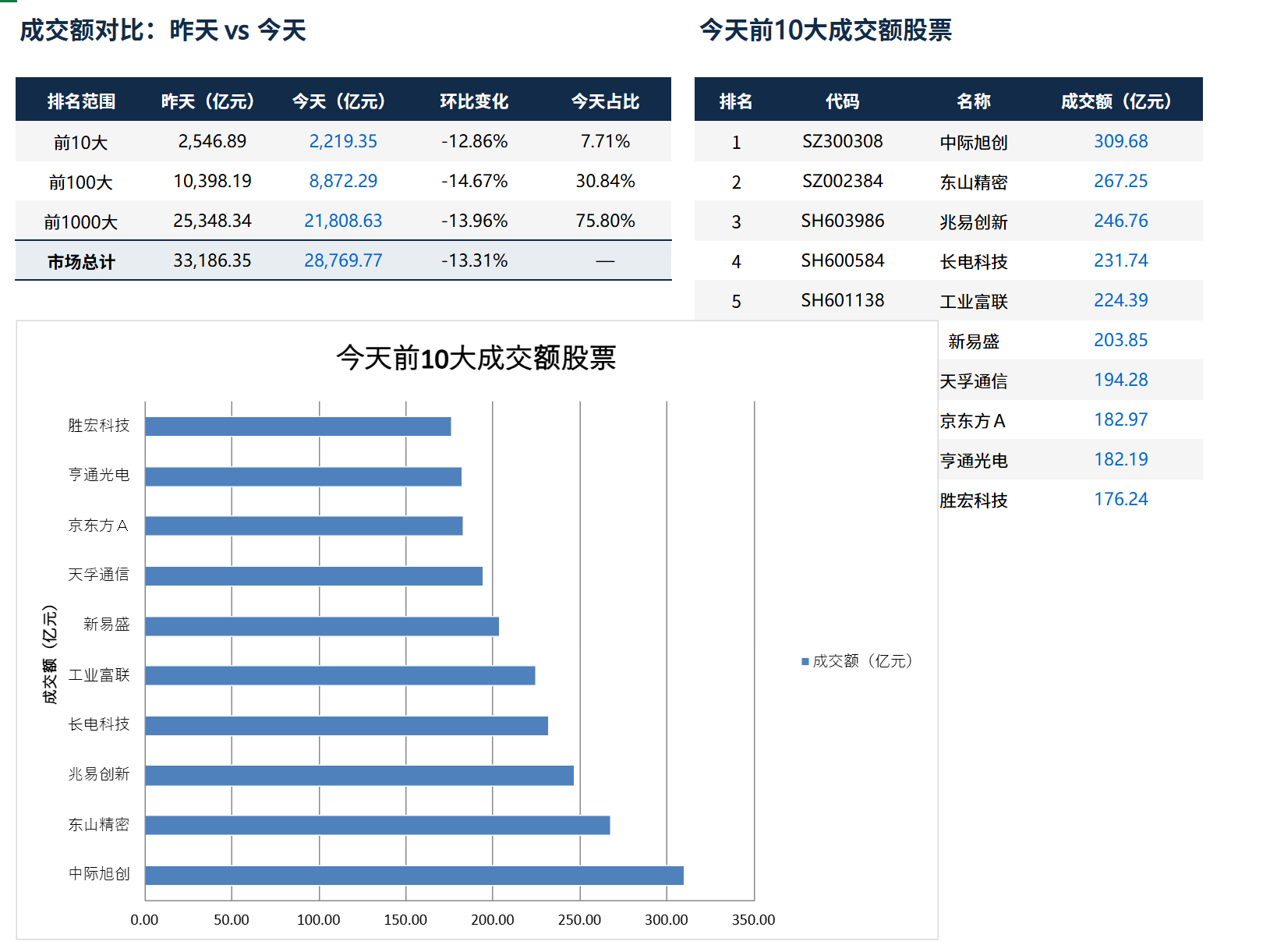Viewport: 1277px width, 952px height.
Task: Click the blue value 21,808.63
Action: pyautogui.click(x=343, y=221)
